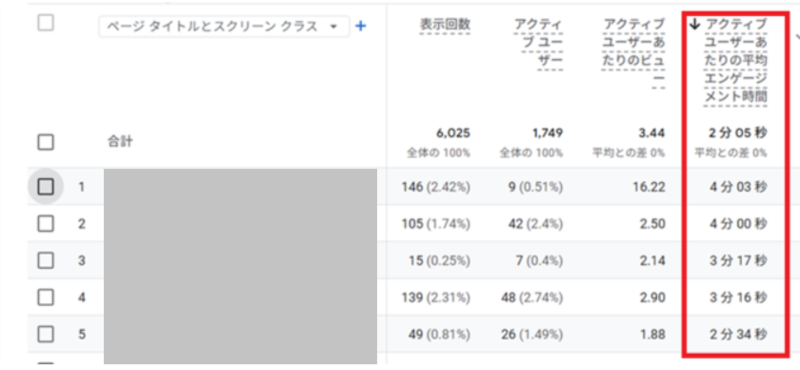Select row 1 checkbox
This screenshot has height=370, width=800.
pyautogui.click(x=46, y=187)
